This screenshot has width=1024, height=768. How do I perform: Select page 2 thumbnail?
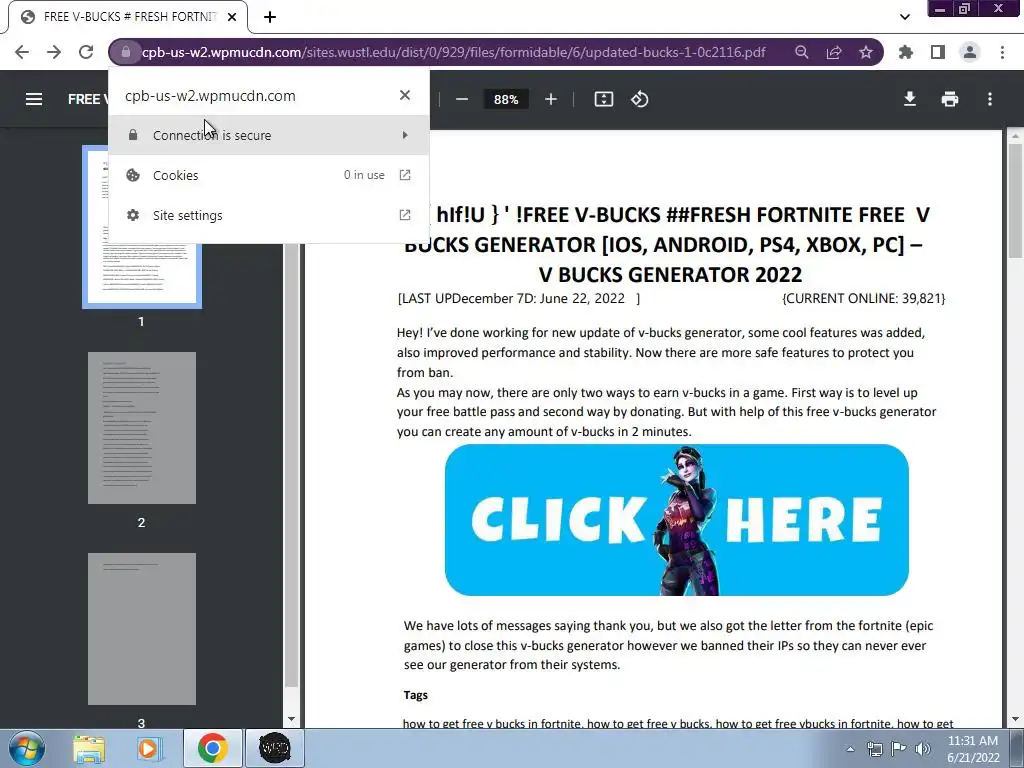[x=142, y=428]
